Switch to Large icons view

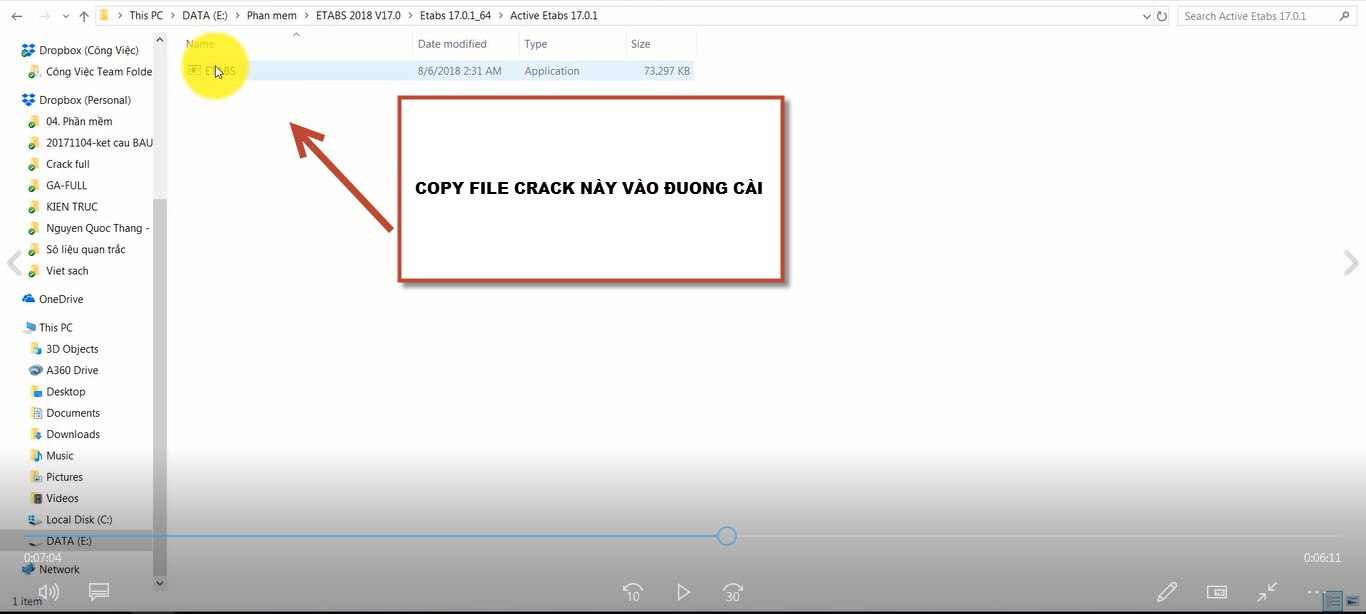(x=1352, y=601)
